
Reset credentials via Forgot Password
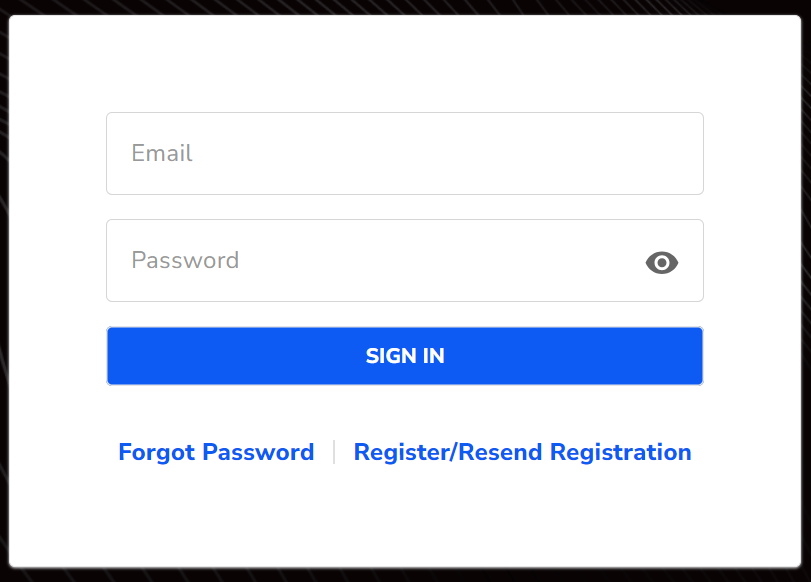click(x=216, y=452)
